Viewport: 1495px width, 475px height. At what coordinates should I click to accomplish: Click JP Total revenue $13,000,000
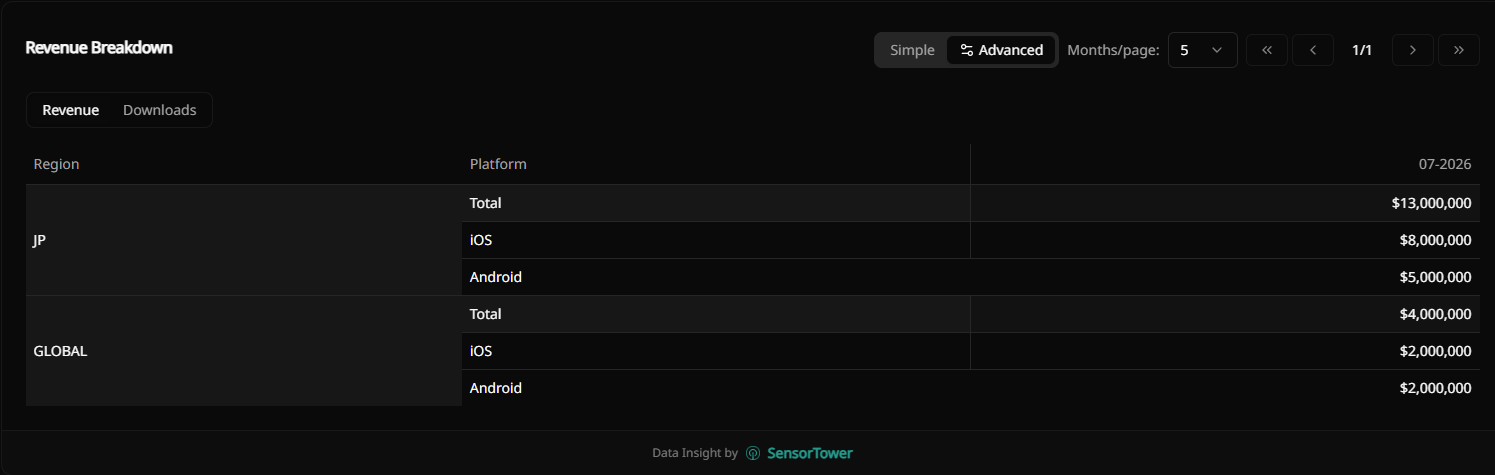tap(1431, 203)
